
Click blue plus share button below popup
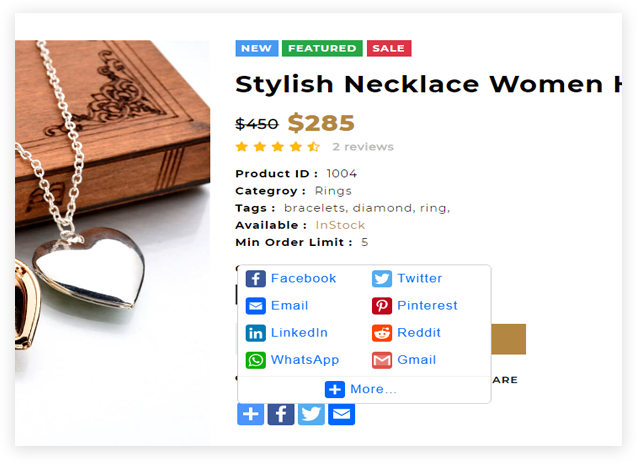(251, 414)
